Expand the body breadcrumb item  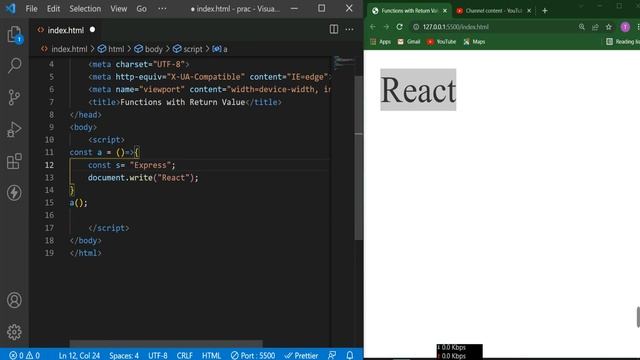click(149, 49)
